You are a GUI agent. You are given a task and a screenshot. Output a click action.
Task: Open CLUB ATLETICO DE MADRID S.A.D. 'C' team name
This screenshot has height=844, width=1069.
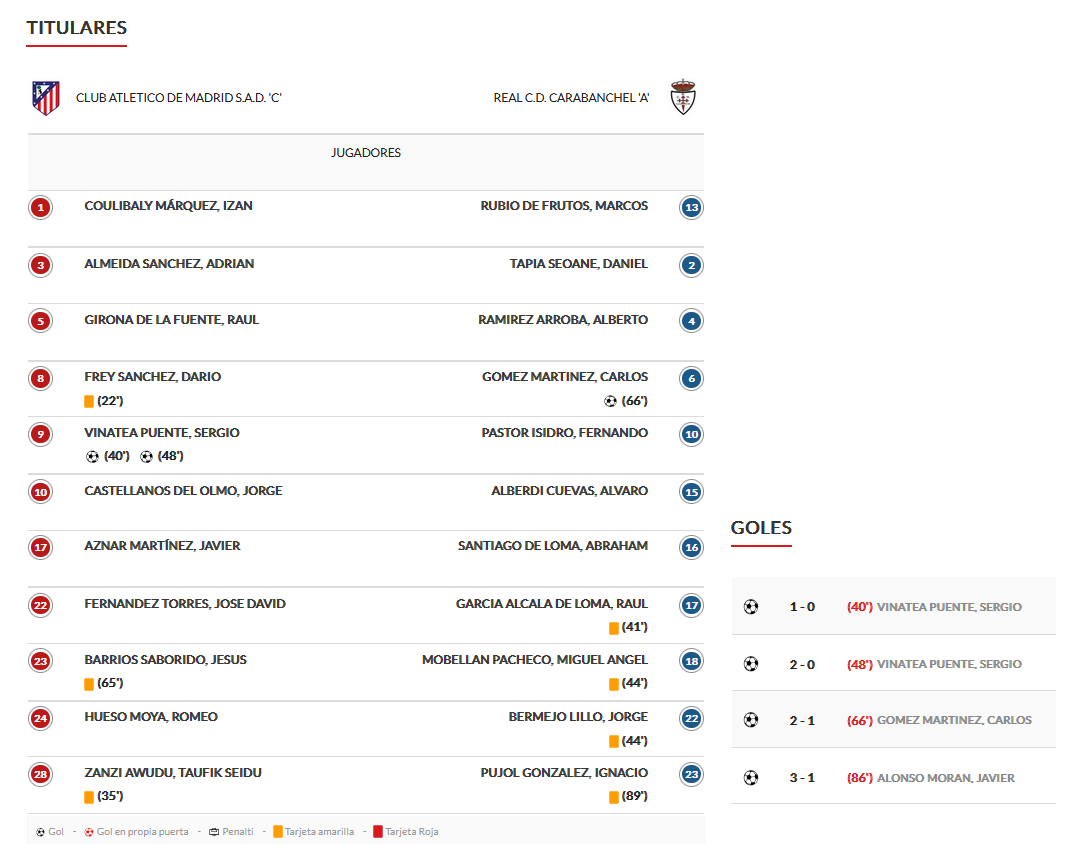coord(179,98)
